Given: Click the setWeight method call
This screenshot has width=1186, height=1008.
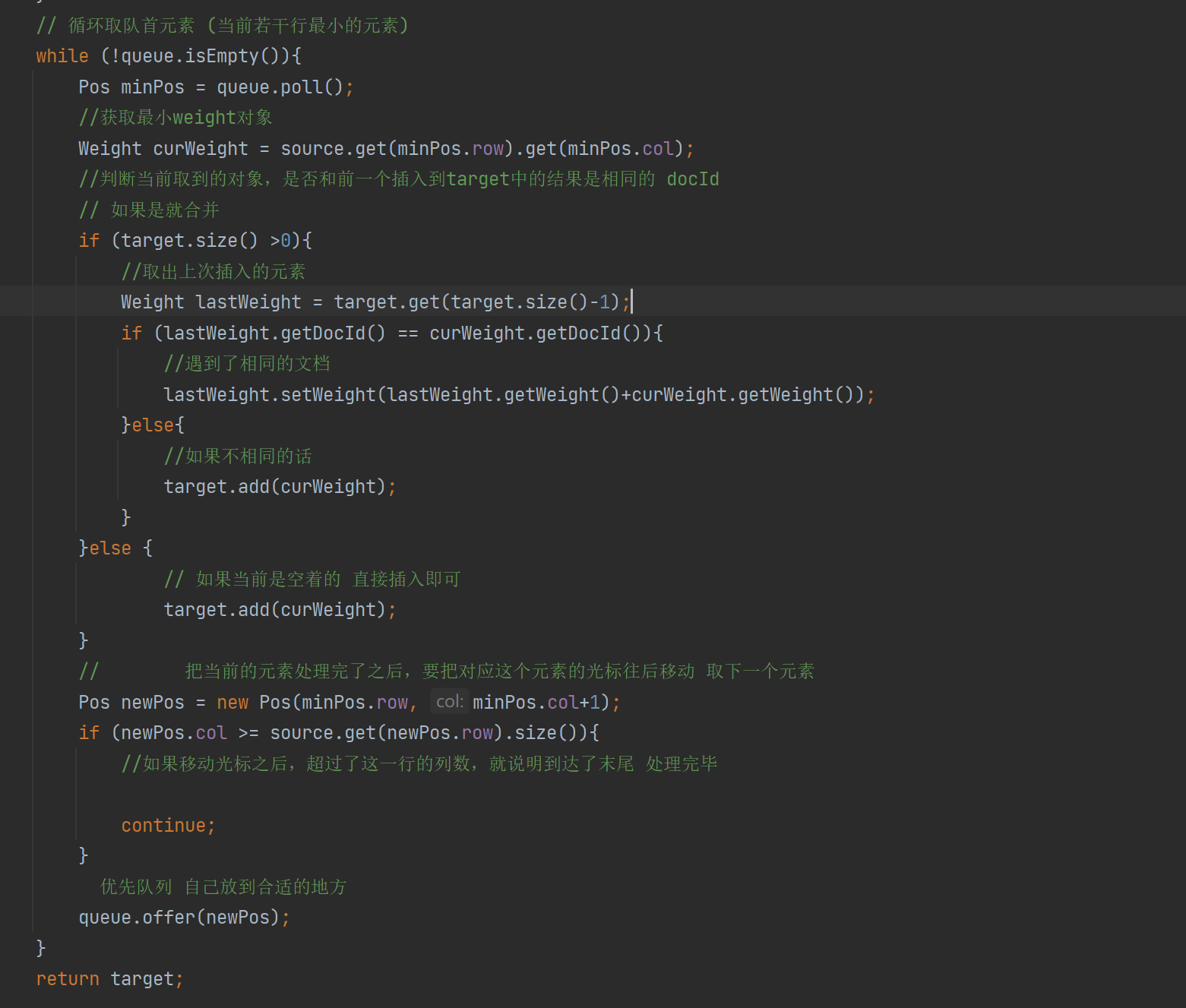Looking at the screenshot, I should point(328,395).
